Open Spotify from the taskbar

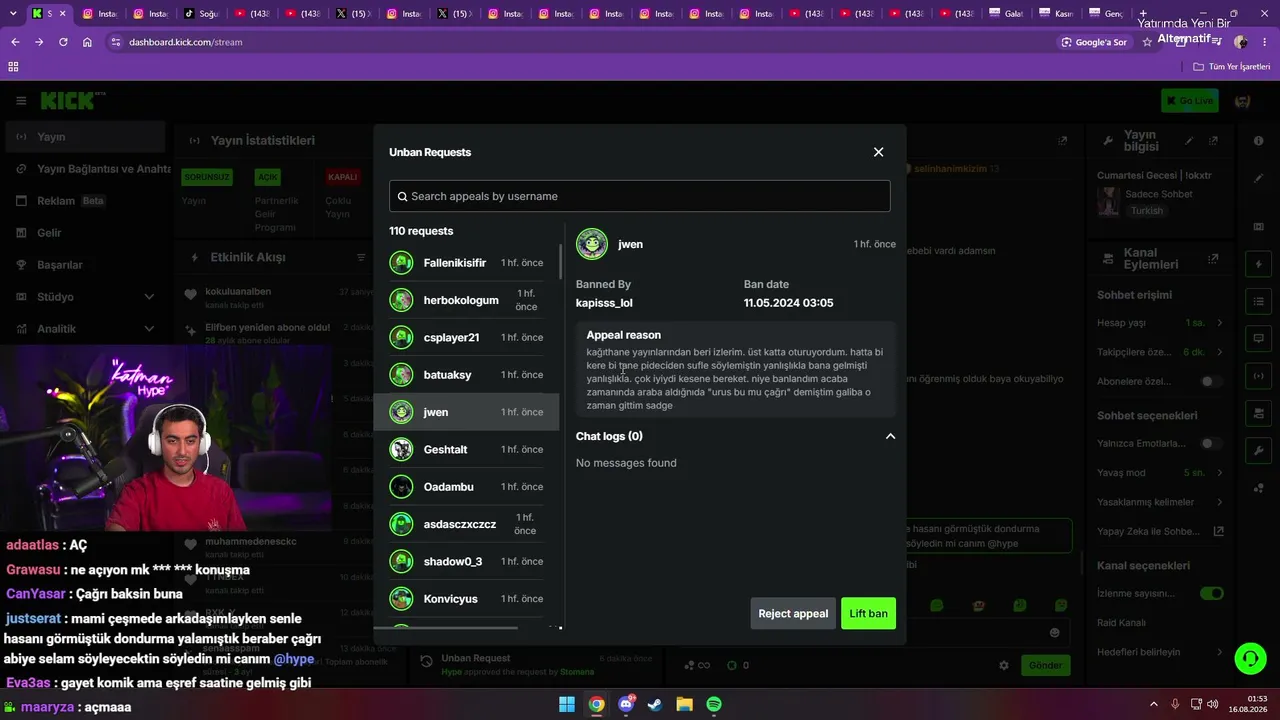[714, 704]
